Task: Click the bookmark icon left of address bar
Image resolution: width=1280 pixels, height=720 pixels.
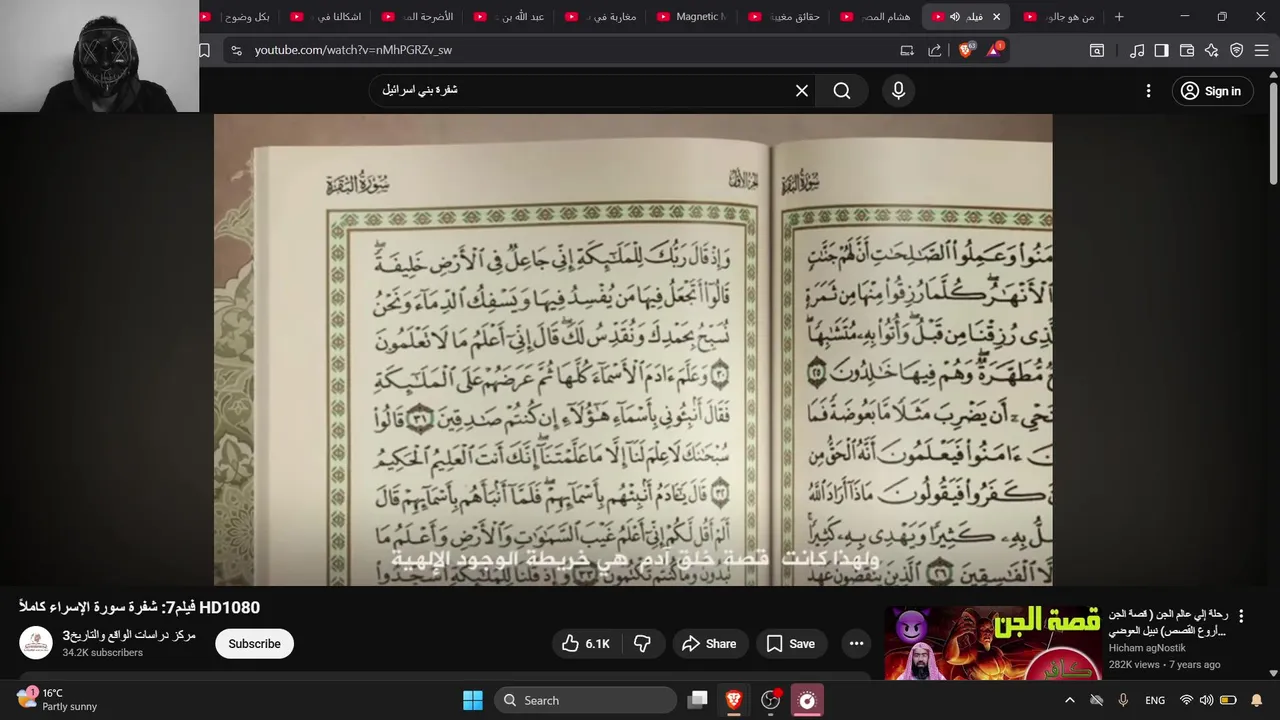Action: [x=204, y=50]
